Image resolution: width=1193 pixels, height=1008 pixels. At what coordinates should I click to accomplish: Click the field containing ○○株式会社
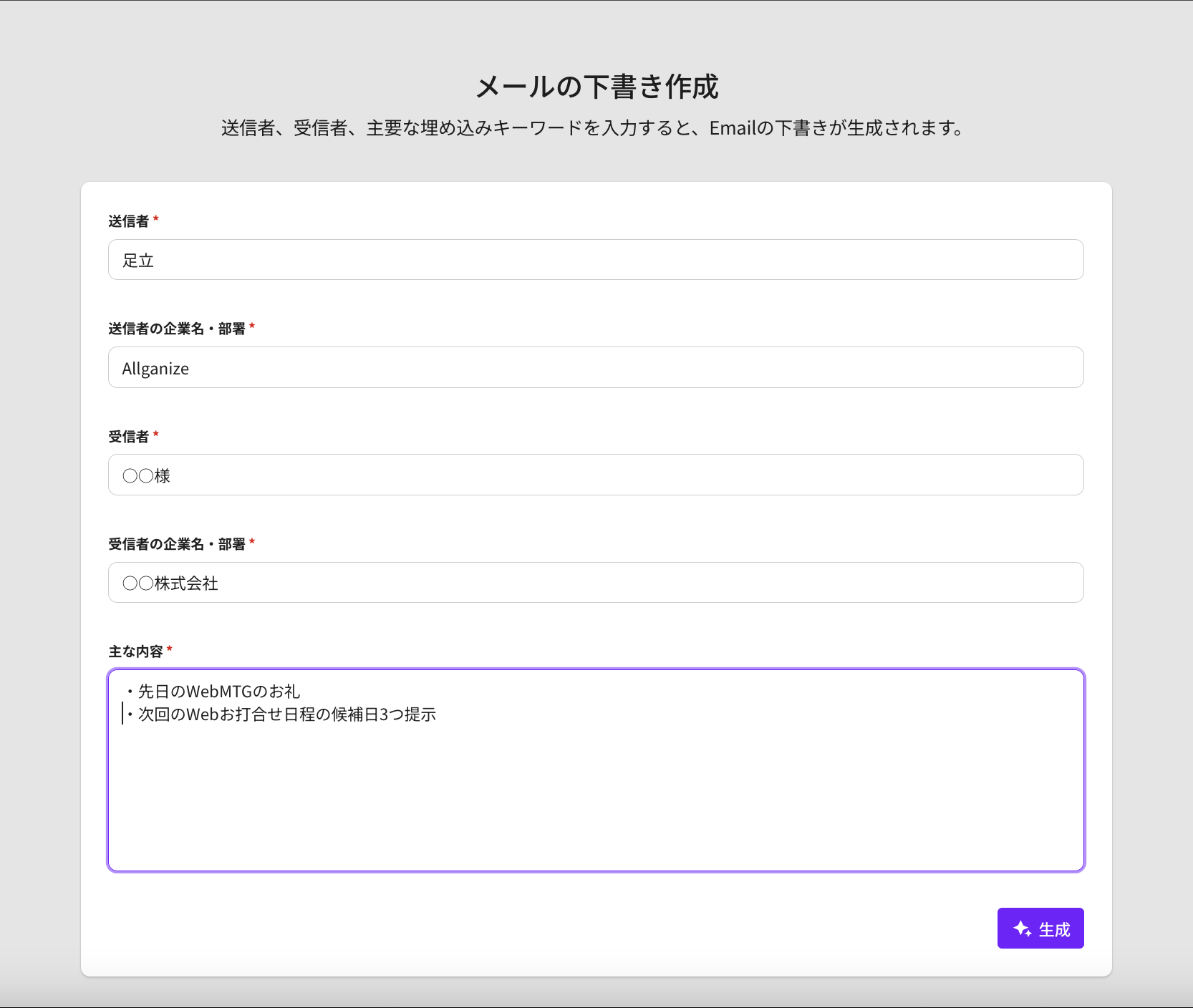pos(595,583)
